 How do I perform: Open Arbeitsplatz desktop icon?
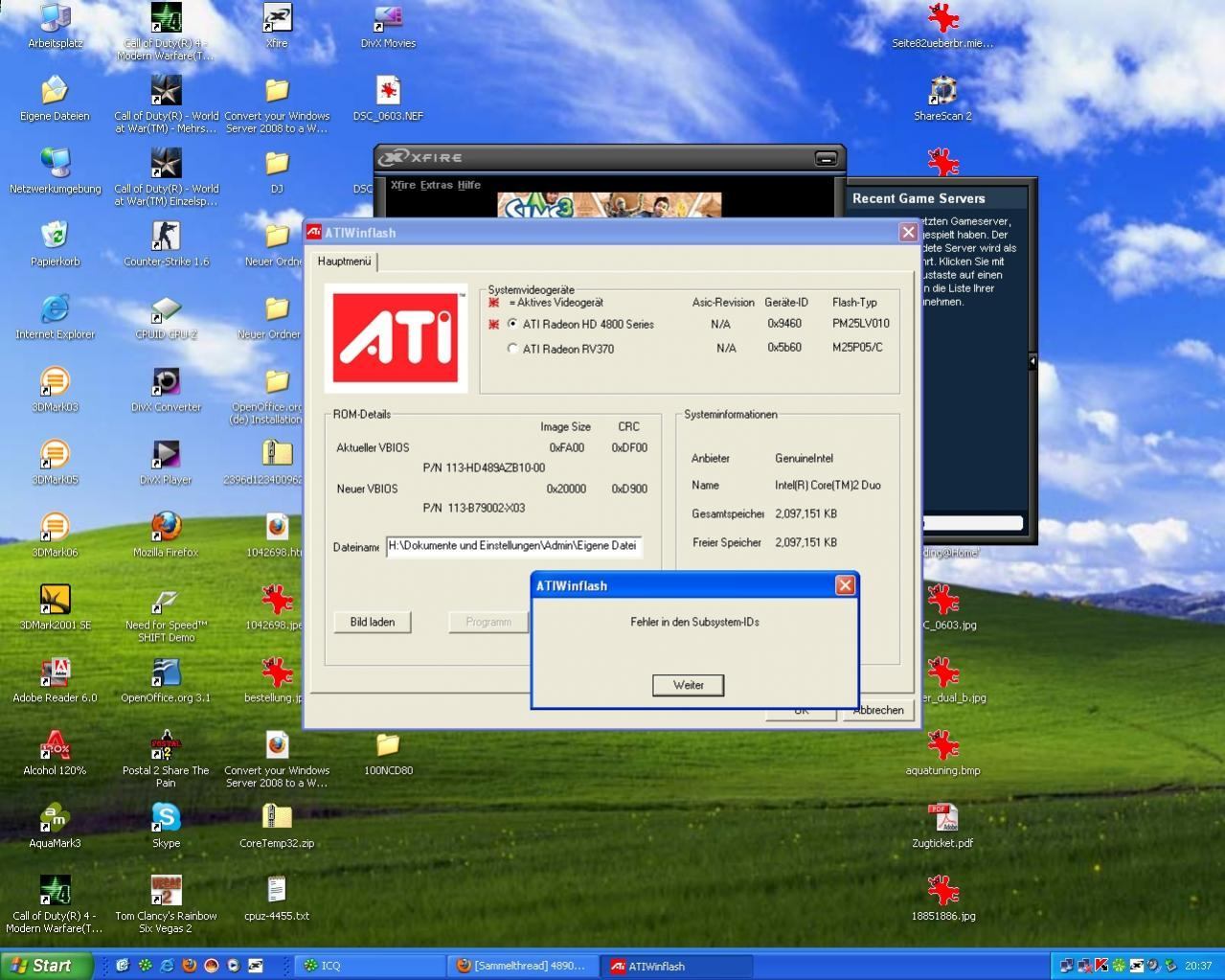pyautogui.click(x=55, y=26)
